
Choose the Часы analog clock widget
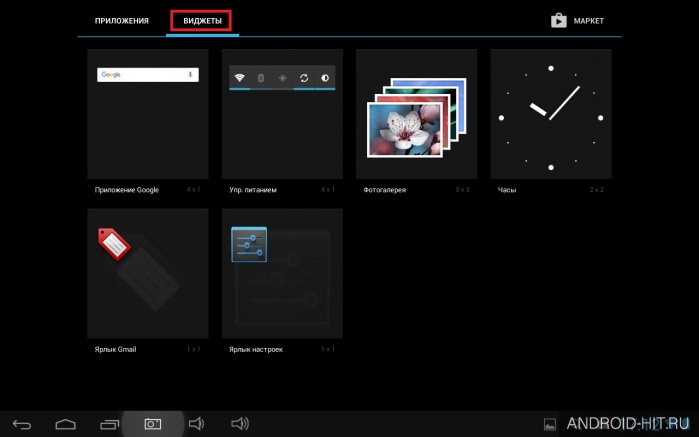pos(551,114)
